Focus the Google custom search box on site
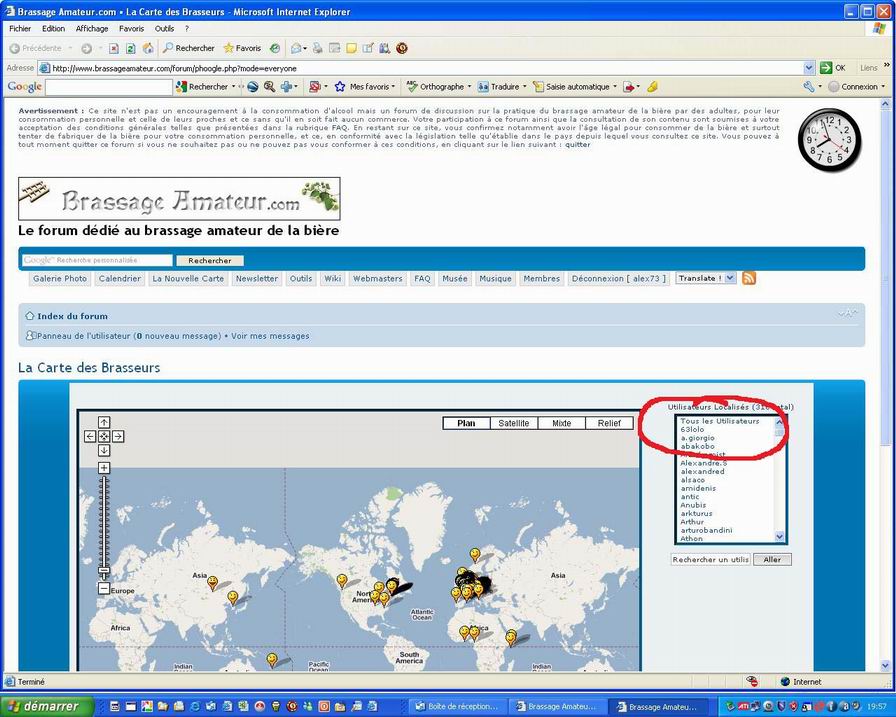Screen dimensions: 896x717 [x=97, y=261]
